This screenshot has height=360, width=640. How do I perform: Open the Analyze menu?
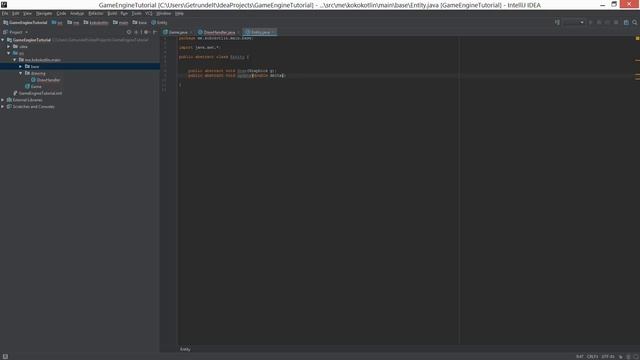click(x=77, y=13)
